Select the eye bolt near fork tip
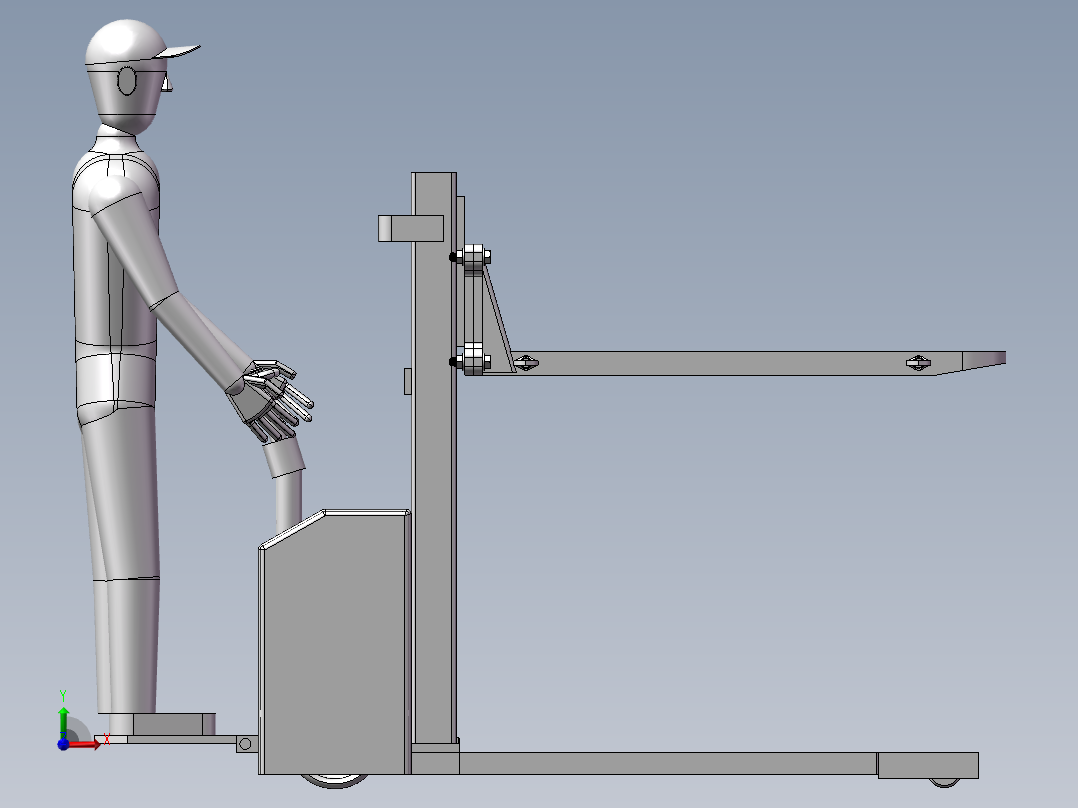The height and width of the screenshot is (808, 1078). point(918,362)
